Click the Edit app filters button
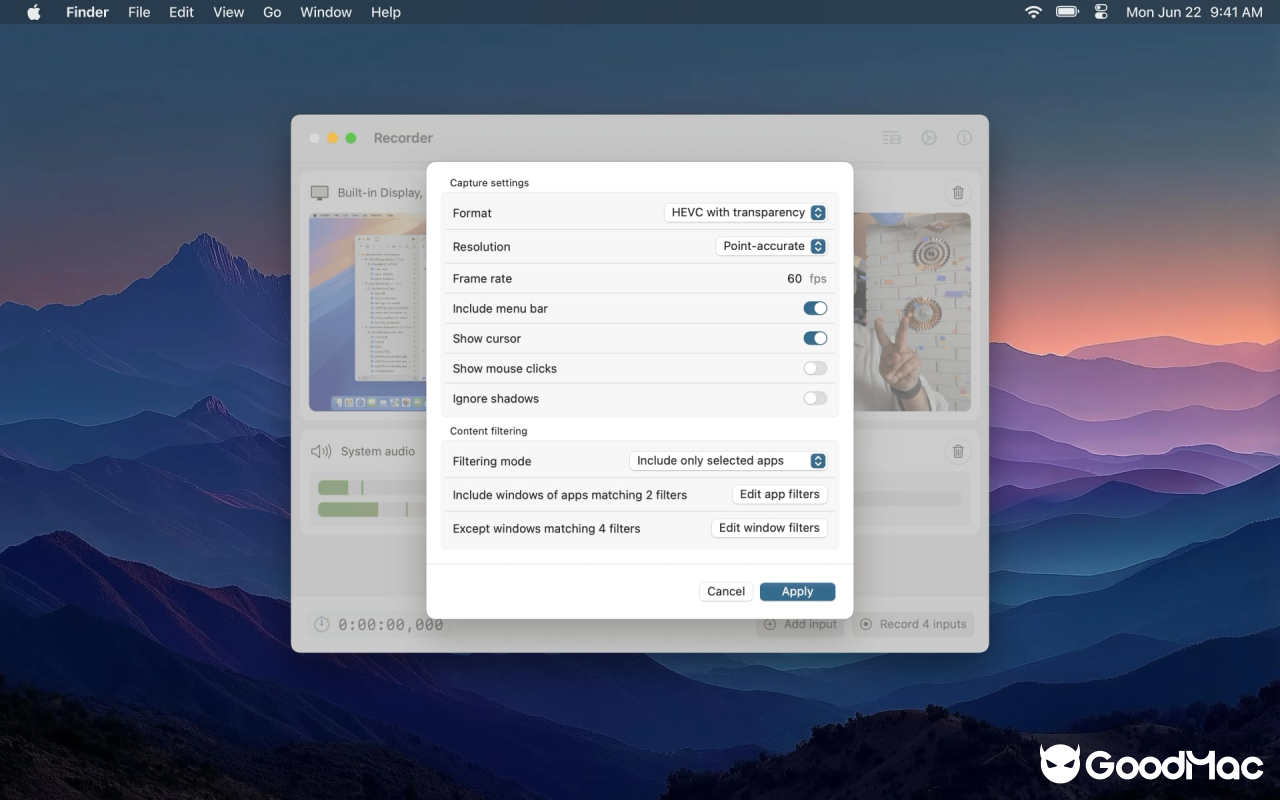This screenshot has width=1280, height=800. (x=779, y=494)
